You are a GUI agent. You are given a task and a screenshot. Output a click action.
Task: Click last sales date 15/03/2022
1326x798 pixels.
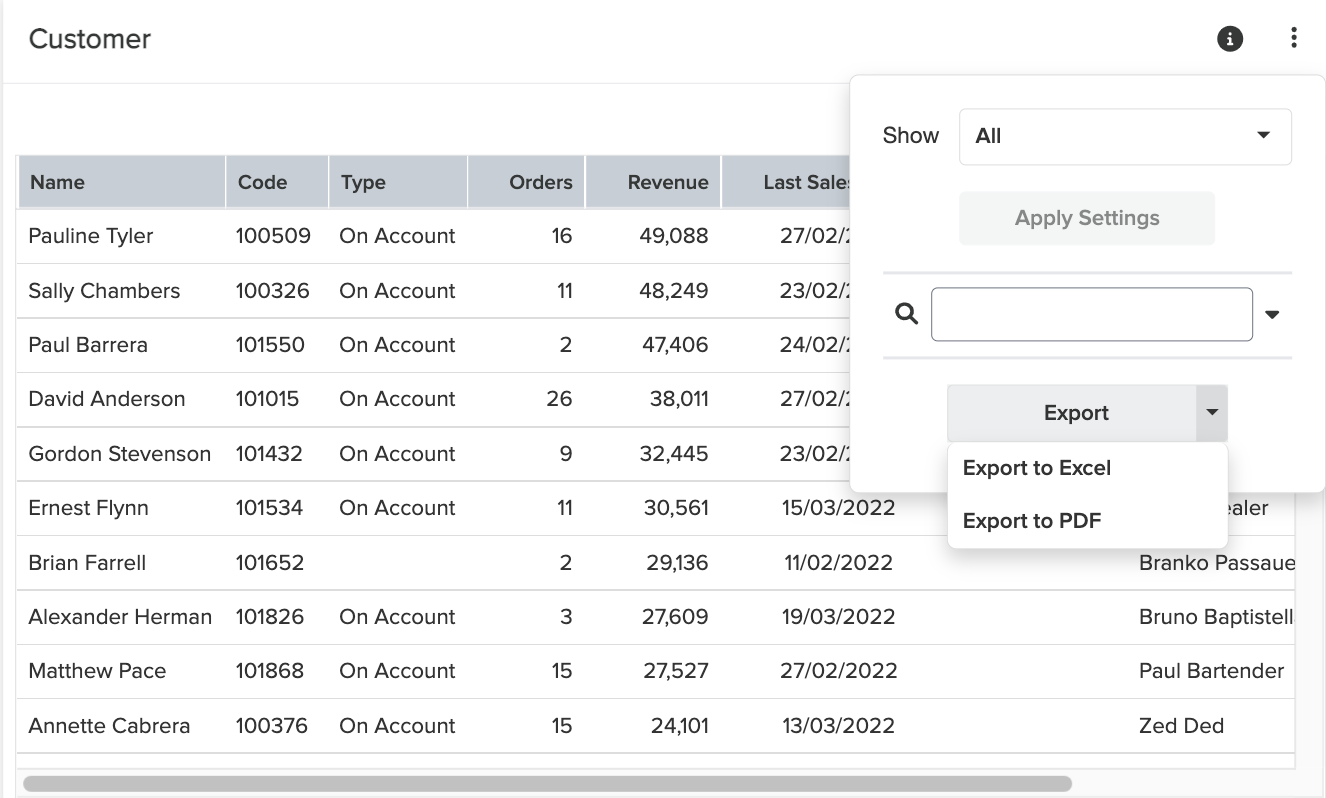(x=838, y=508)
